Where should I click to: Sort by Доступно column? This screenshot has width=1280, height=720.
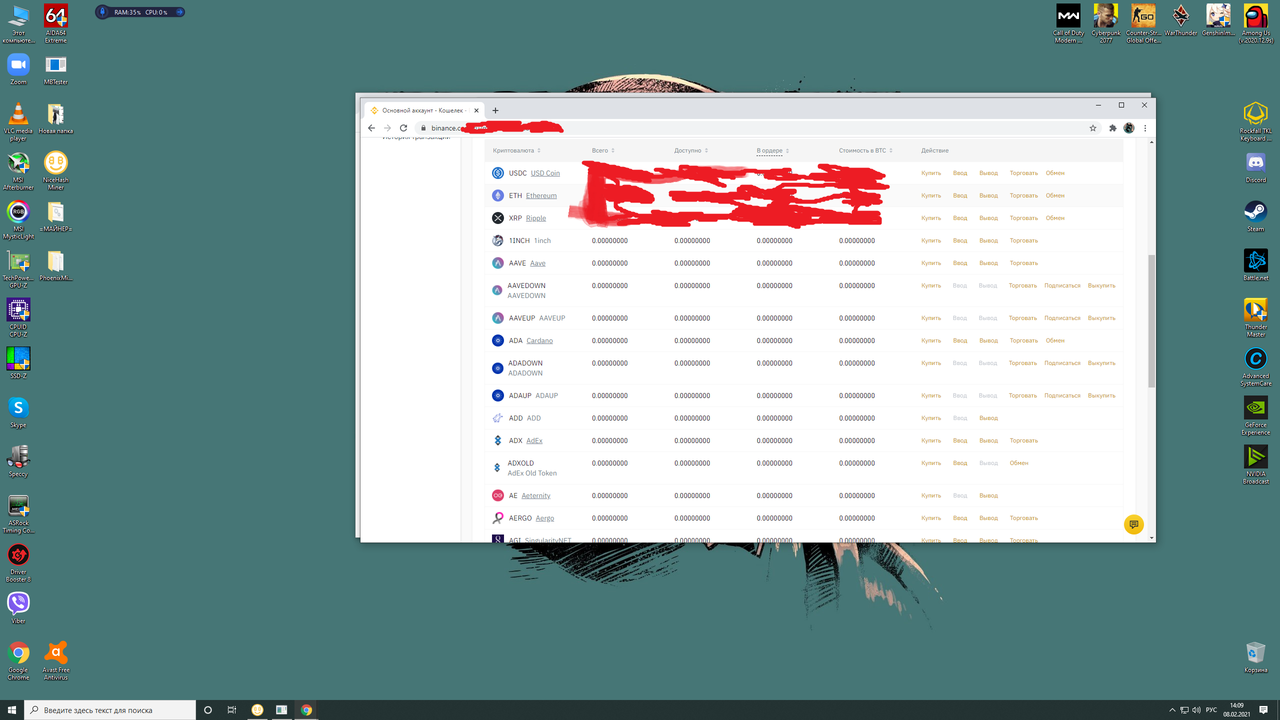pos(691,150)
